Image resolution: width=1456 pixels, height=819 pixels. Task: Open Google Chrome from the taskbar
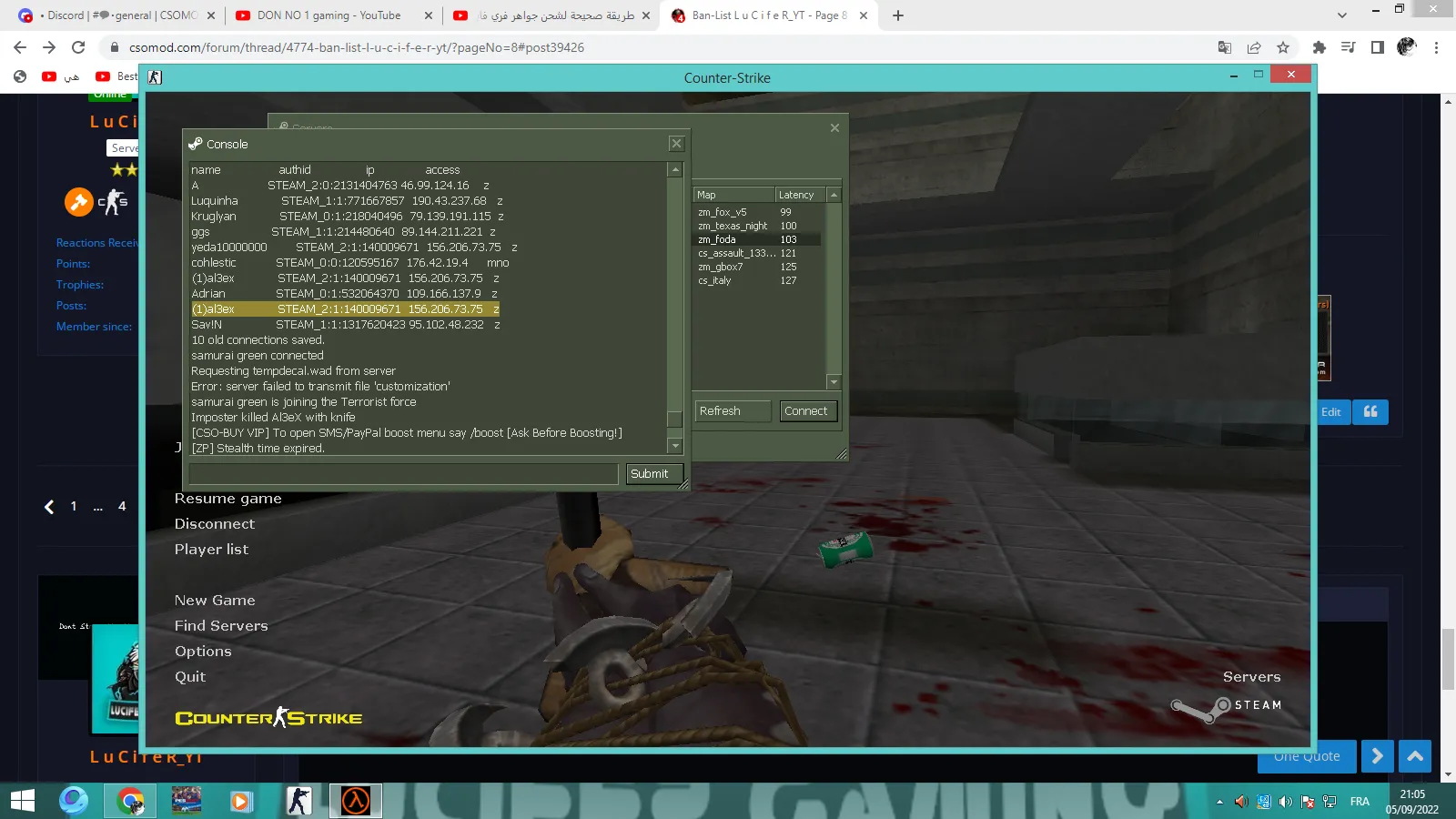[x=131, y=801]
